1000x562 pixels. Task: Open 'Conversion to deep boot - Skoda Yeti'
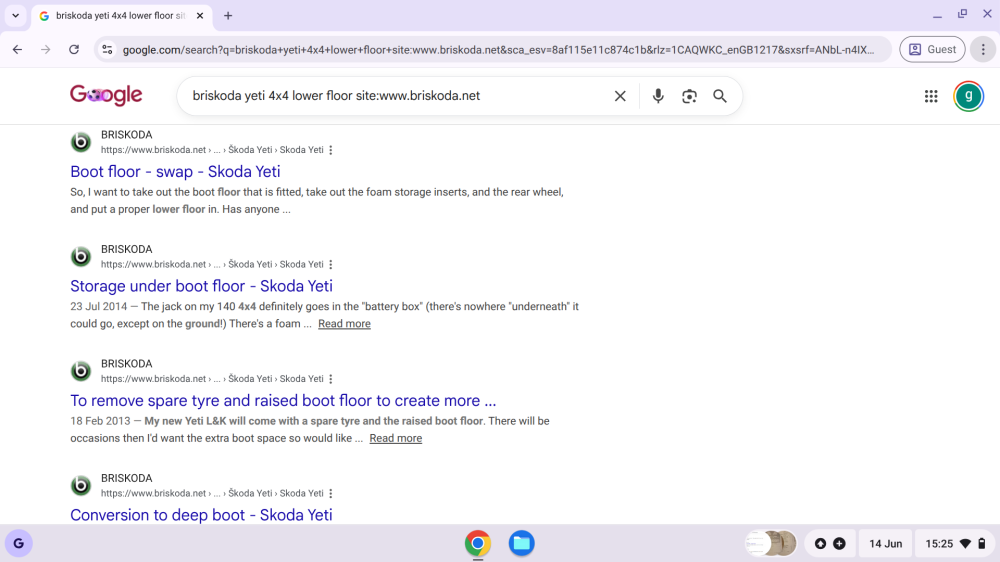click(202, 515)
